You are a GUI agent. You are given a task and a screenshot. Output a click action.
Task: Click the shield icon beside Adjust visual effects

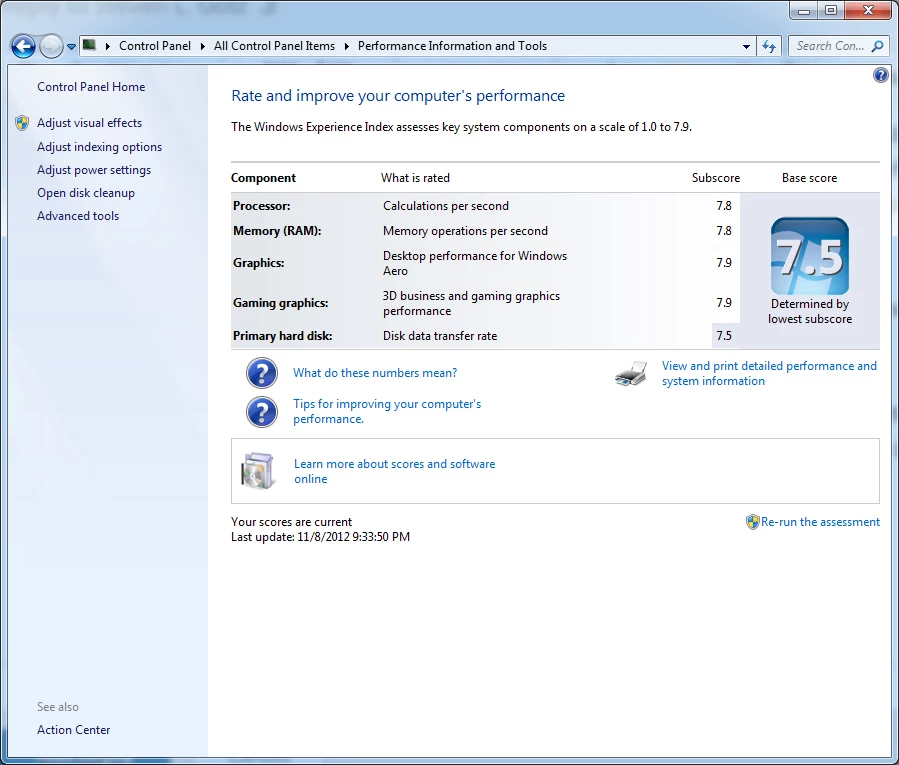pos(22,123)
